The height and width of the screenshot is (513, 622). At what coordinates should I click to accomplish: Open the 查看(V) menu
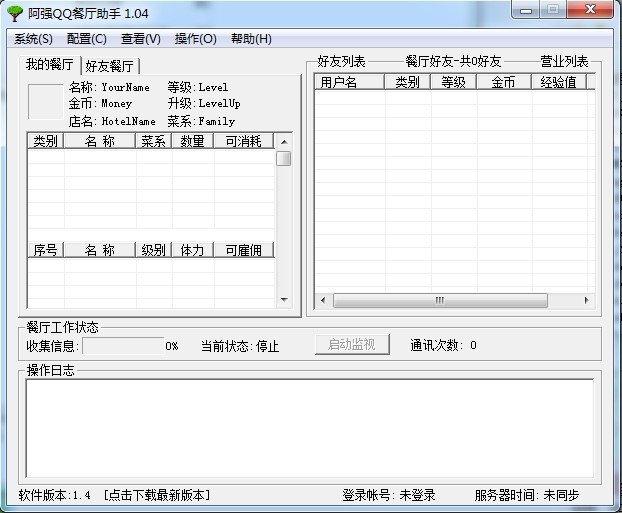tap(141, 39)
